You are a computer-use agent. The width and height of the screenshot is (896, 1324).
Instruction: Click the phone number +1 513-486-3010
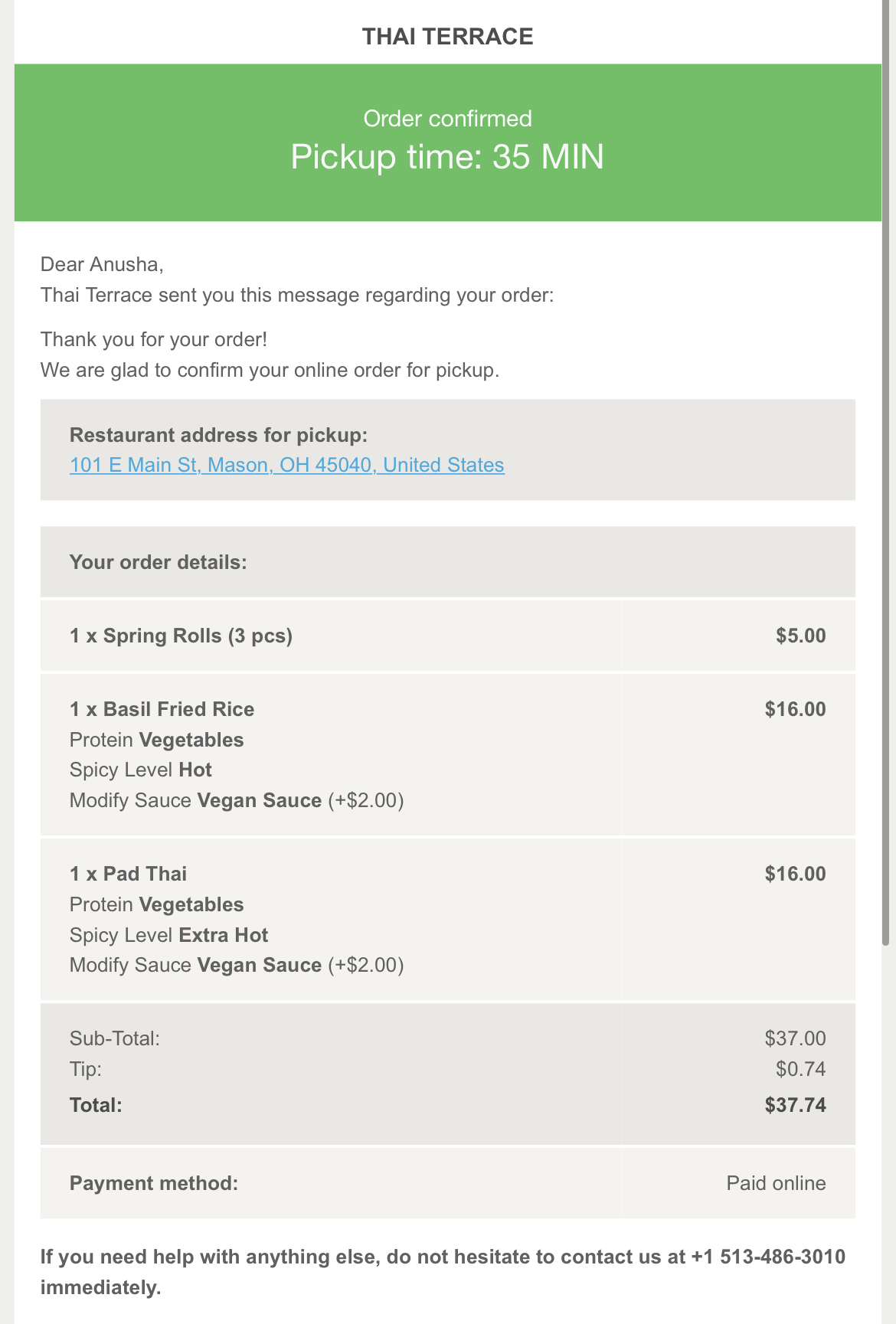click(768, 1257)
